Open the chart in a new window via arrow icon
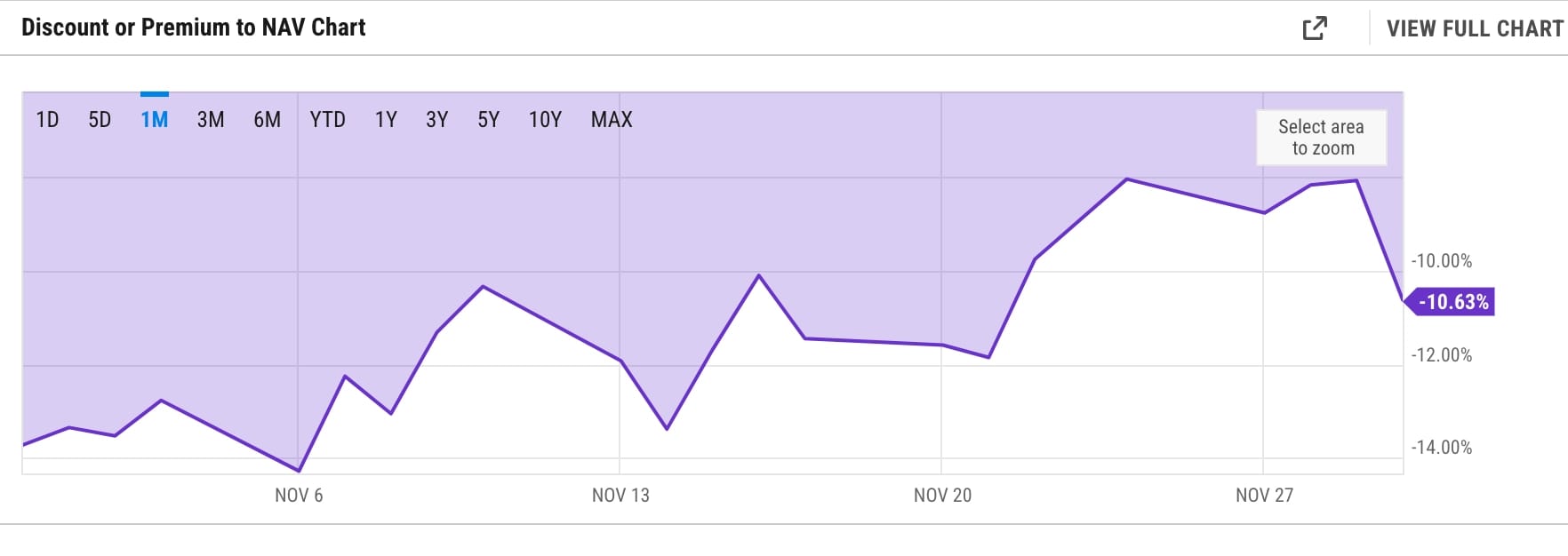Viewport: 1568px width, 556px height. [1316, 28]
